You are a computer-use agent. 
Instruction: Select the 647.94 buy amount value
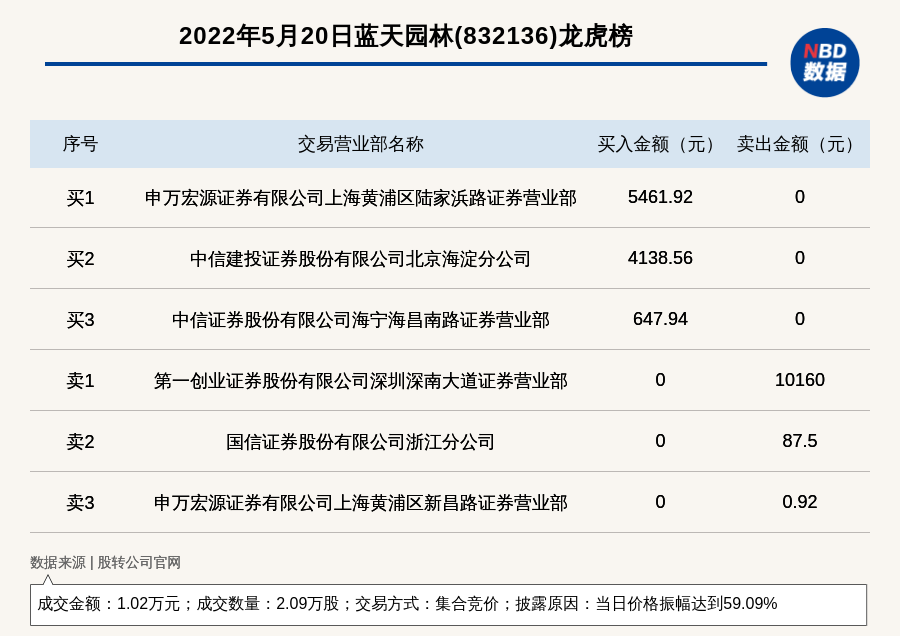pyautogui.click(x=660, y=319)
